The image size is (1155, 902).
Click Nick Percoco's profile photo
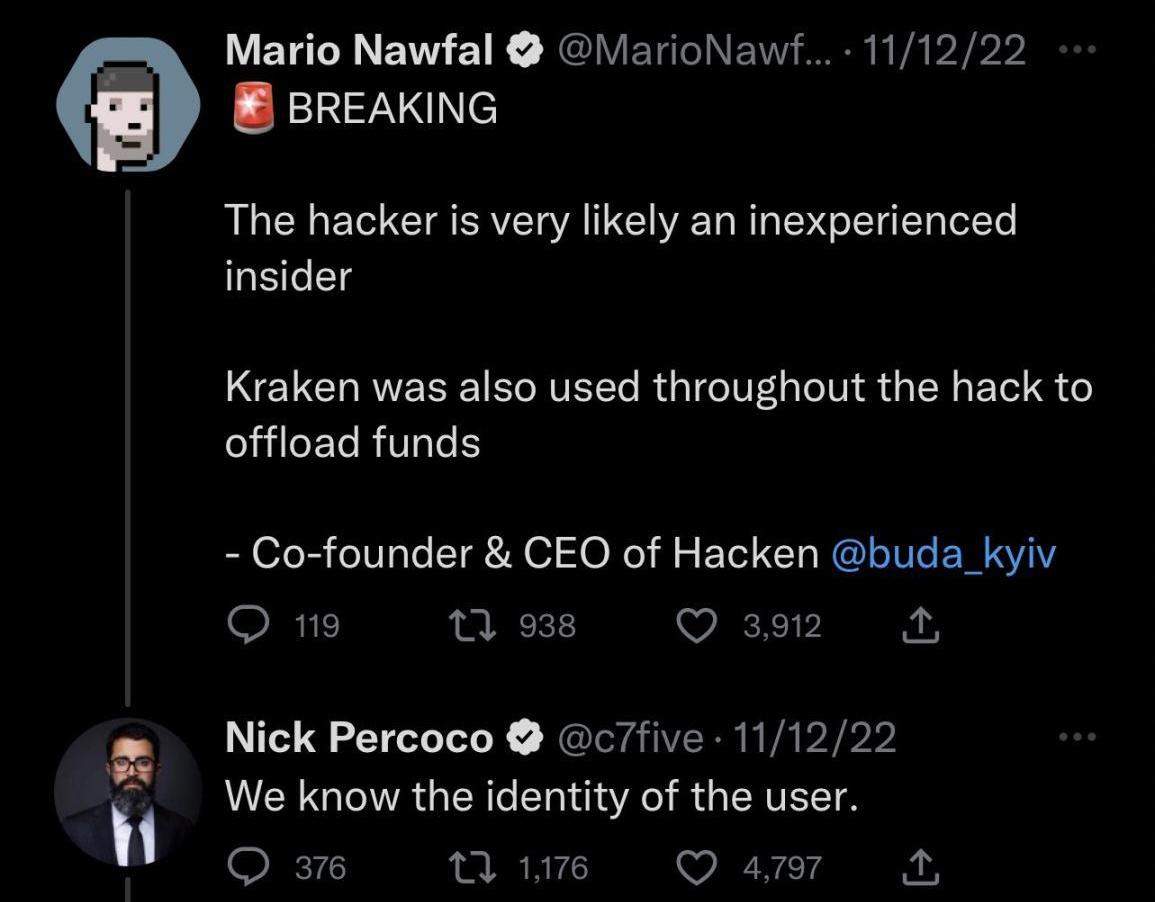tap(127, 792)
